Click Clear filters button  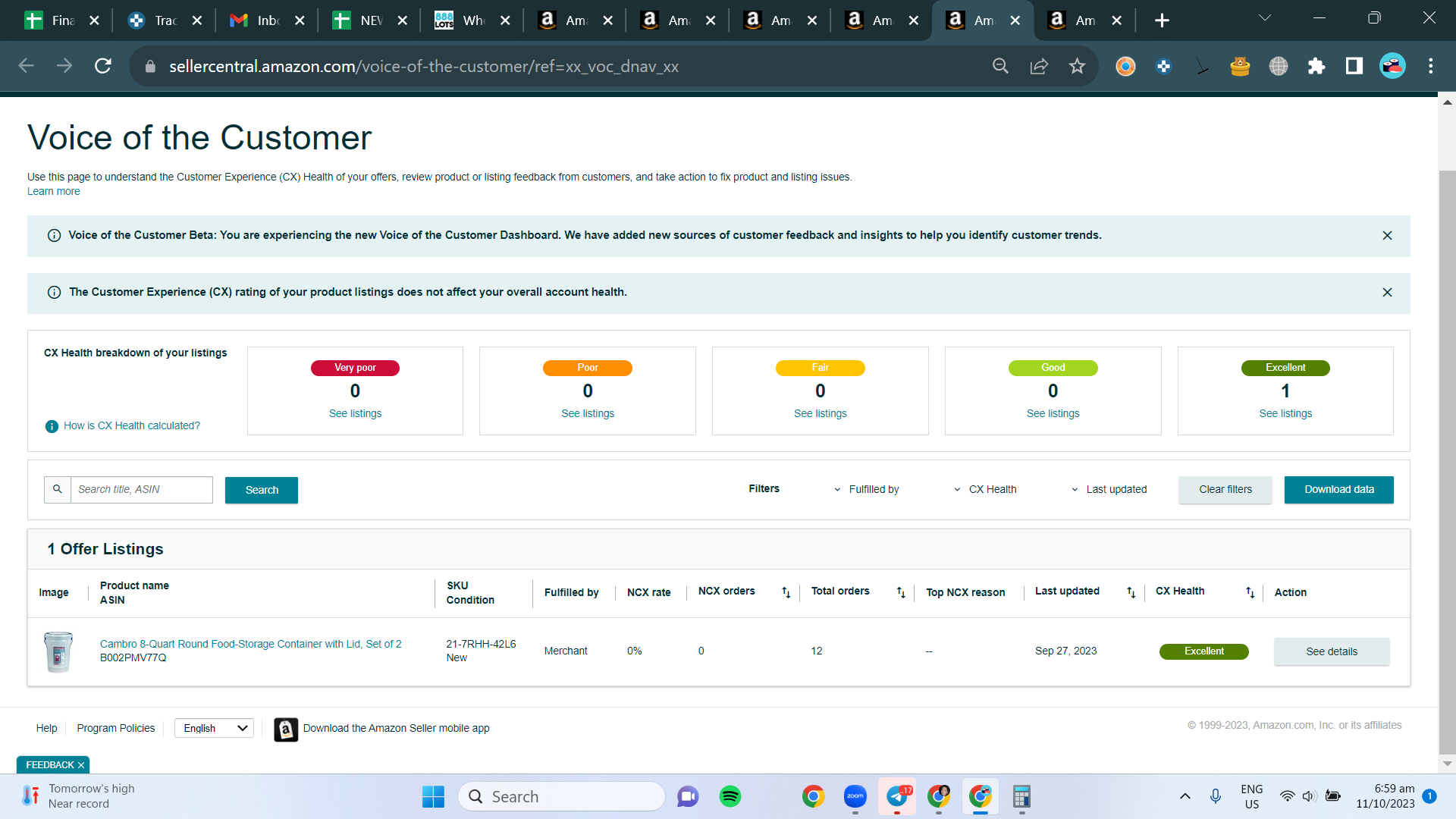[x=1225, y=490]
